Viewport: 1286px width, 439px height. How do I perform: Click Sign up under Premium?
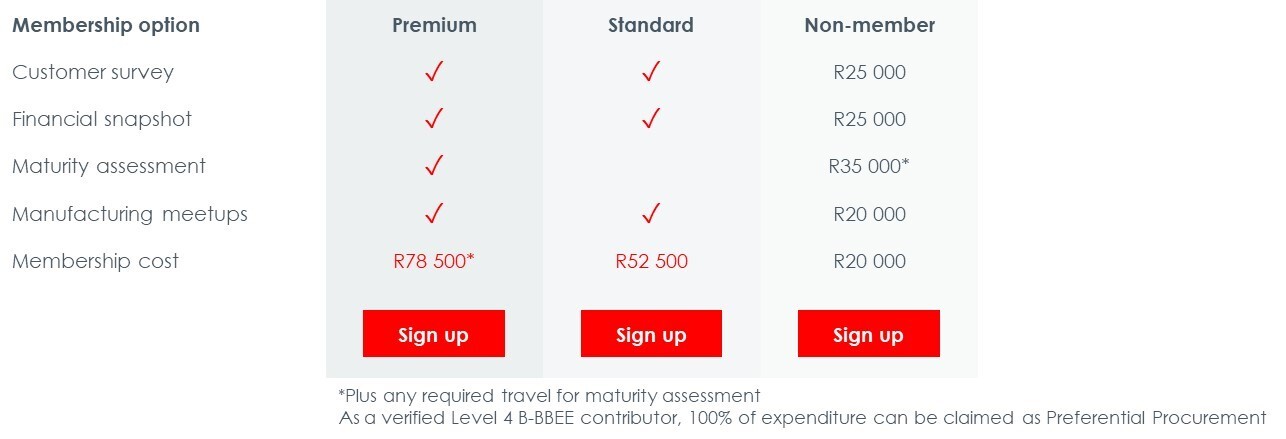[x=433, y=334]
